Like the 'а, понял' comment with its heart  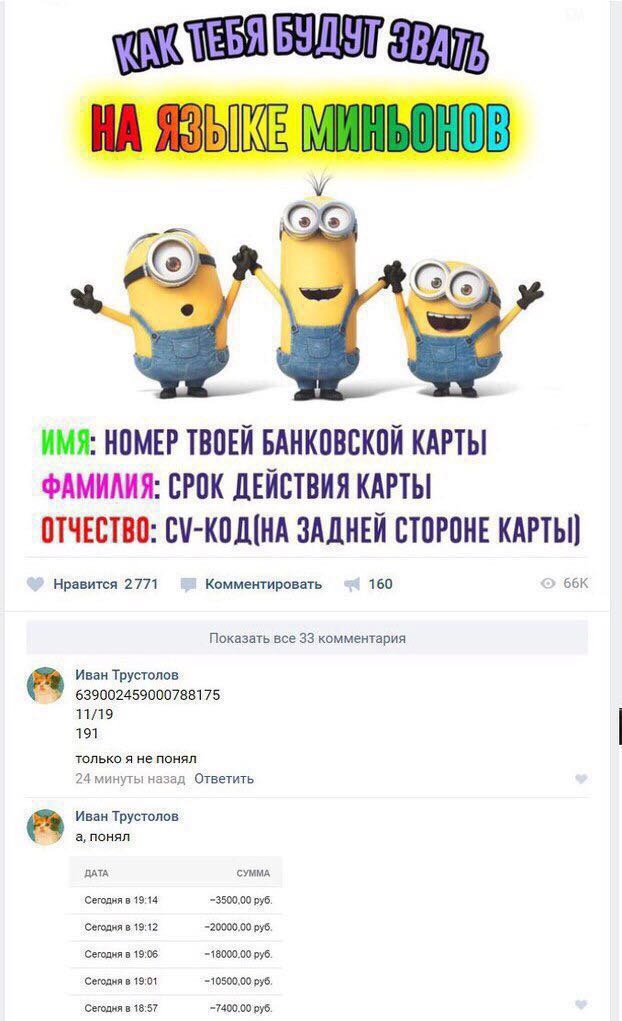(582, 1005)
